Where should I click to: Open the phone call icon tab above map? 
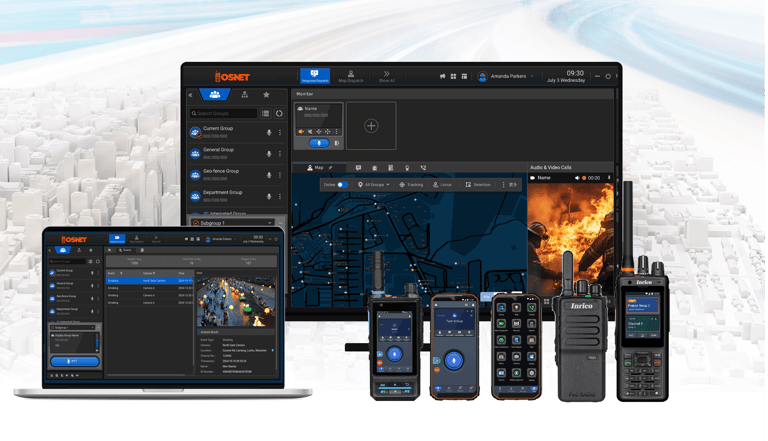pyautogui.click(x=423, y=168)
